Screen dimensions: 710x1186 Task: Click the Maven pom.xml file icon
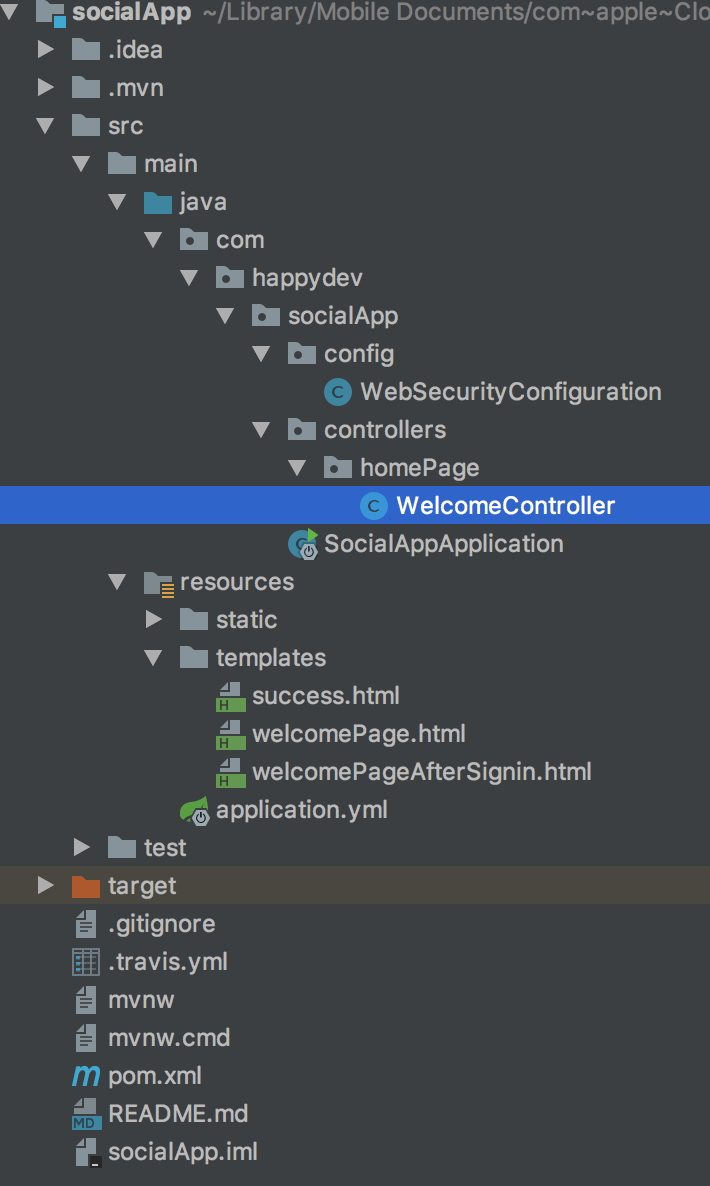click(x=87, y=1076)
